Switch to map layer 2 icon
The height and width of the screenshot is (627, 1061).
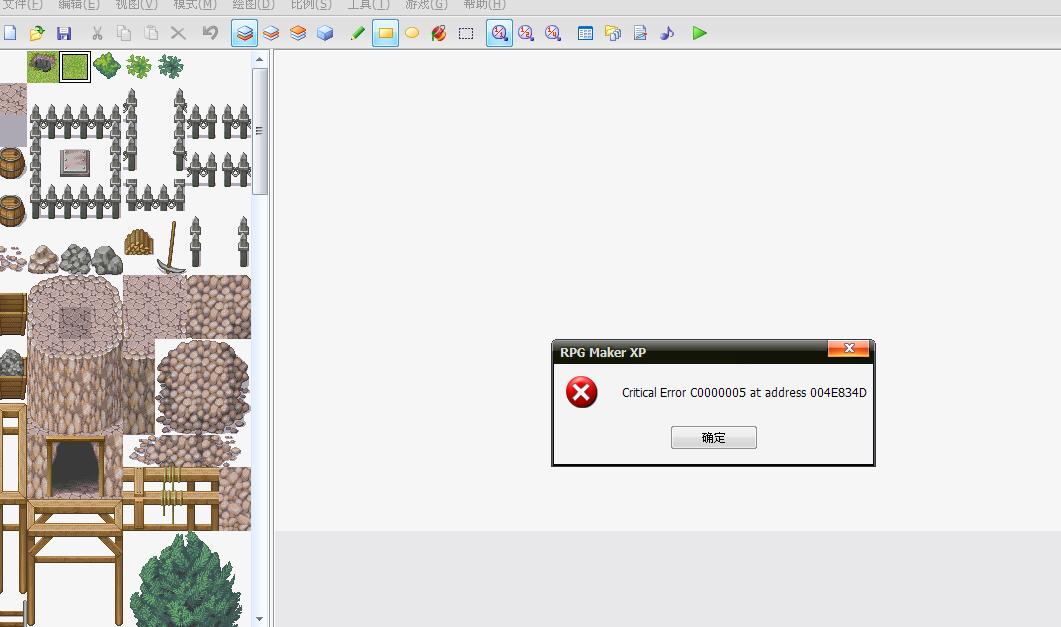click(271, 33)
